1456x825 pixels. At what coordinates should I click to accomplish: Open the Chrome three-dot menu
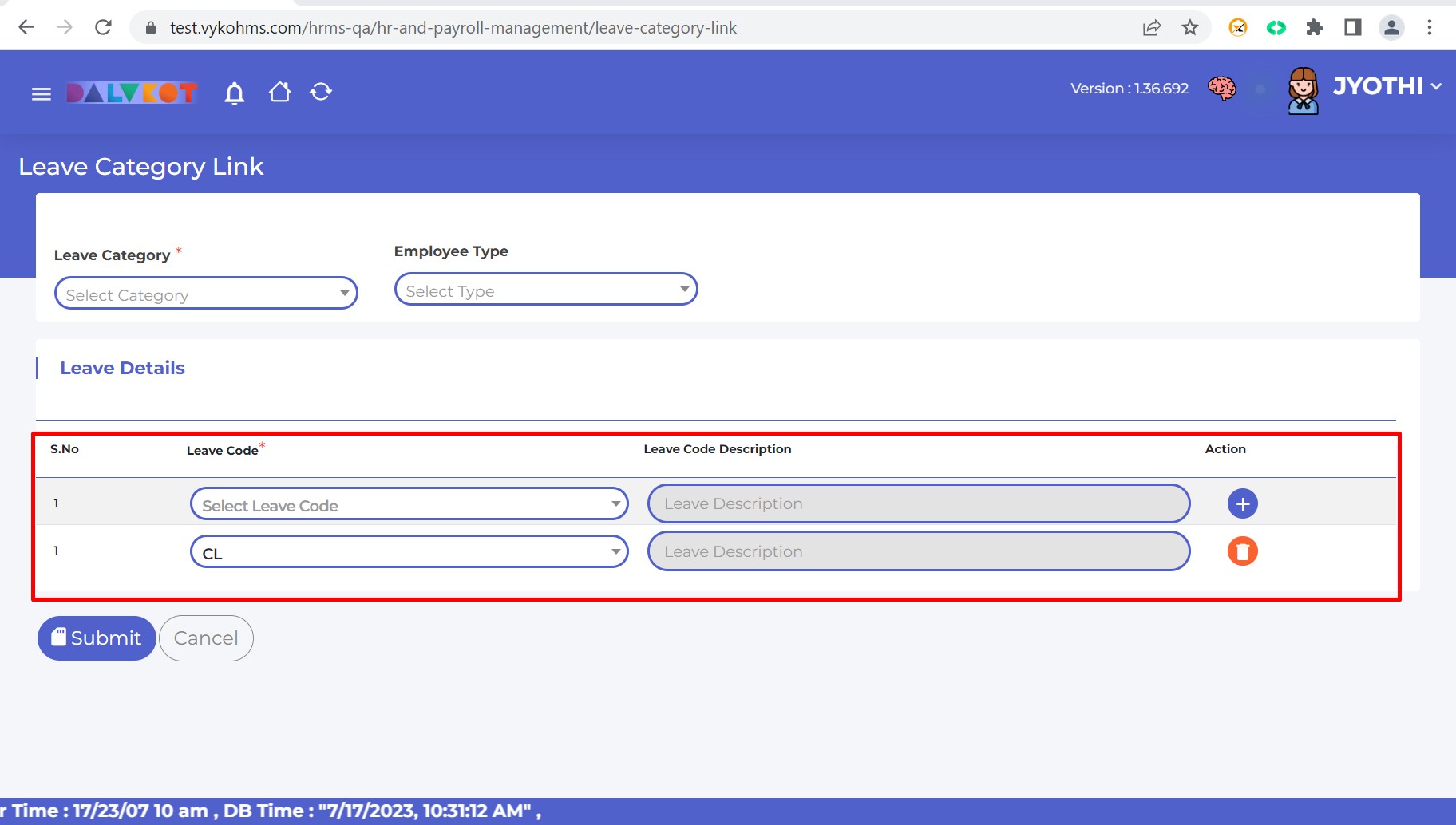tap(1429, 28)
